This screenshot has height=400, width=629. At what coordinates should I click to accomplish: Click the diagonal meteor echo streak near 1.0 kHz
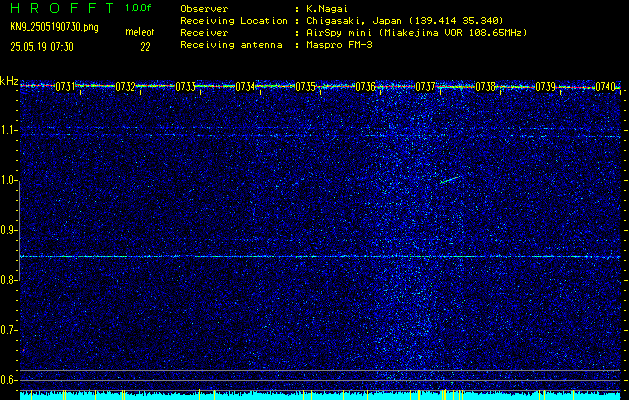tap(450, 179)
